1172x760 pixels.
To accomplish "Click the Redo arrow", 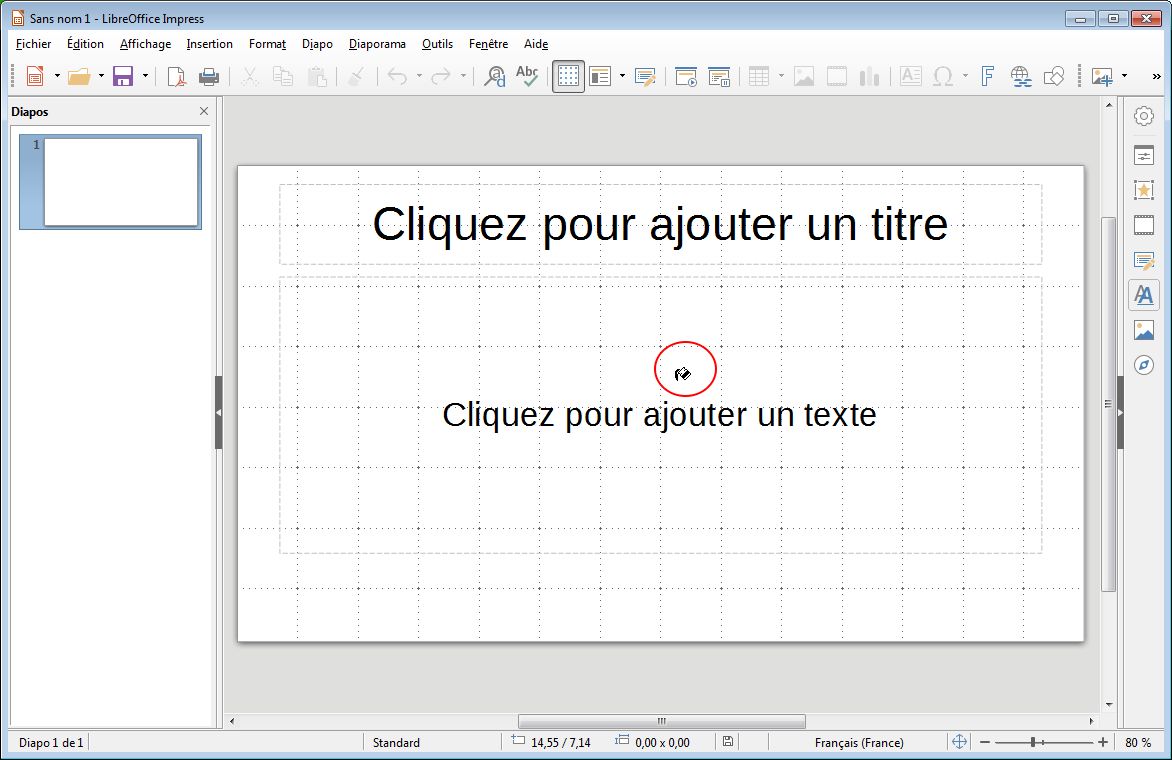I will [x=441, y=76].
